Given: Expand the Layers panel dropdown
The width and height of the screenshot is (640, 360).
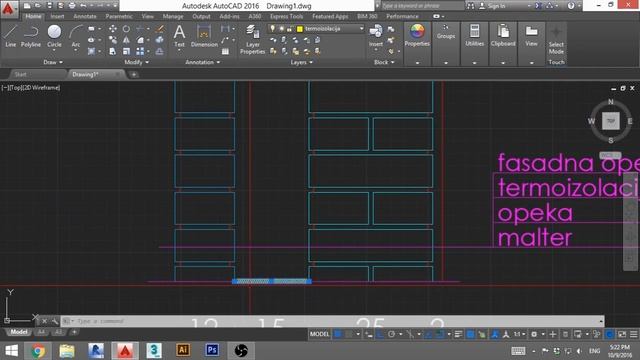Looking at the screenshot, I should 302,62.
